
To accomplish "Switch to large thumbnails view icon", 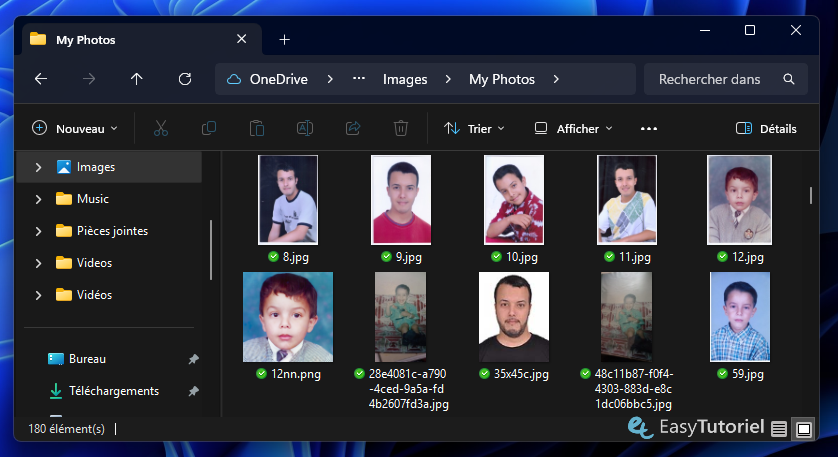I will click(804, 429).
